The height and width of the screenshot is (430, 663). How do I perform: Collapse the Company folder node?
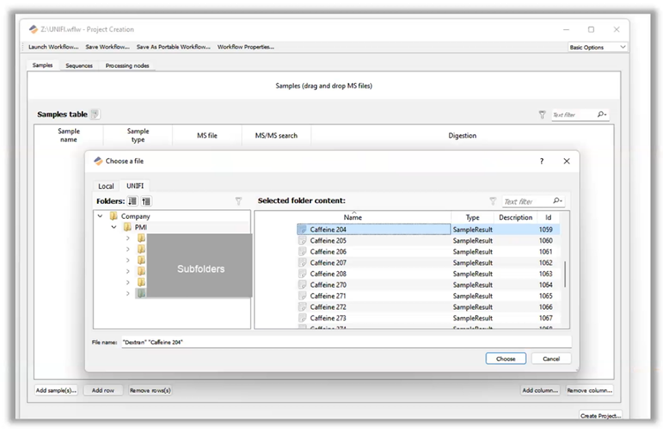tap(101, 216)
